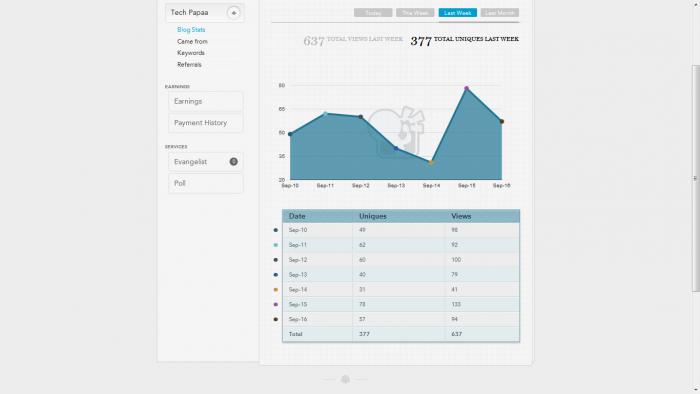
Task: Open the Came from link
Action: [x=192, y=41]
